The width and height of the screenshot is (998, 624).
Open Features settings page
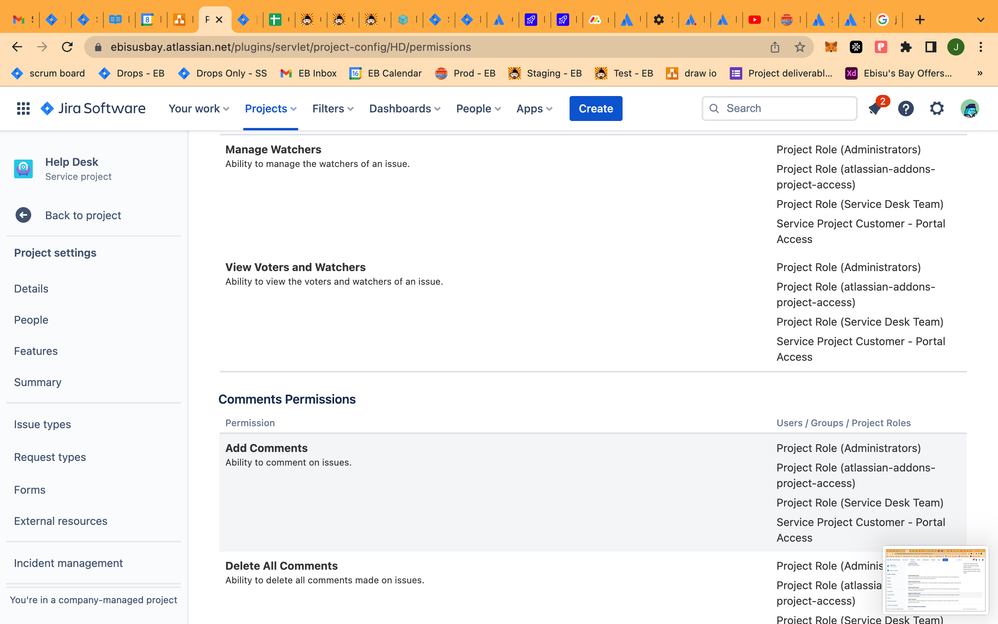pos(36,351)
